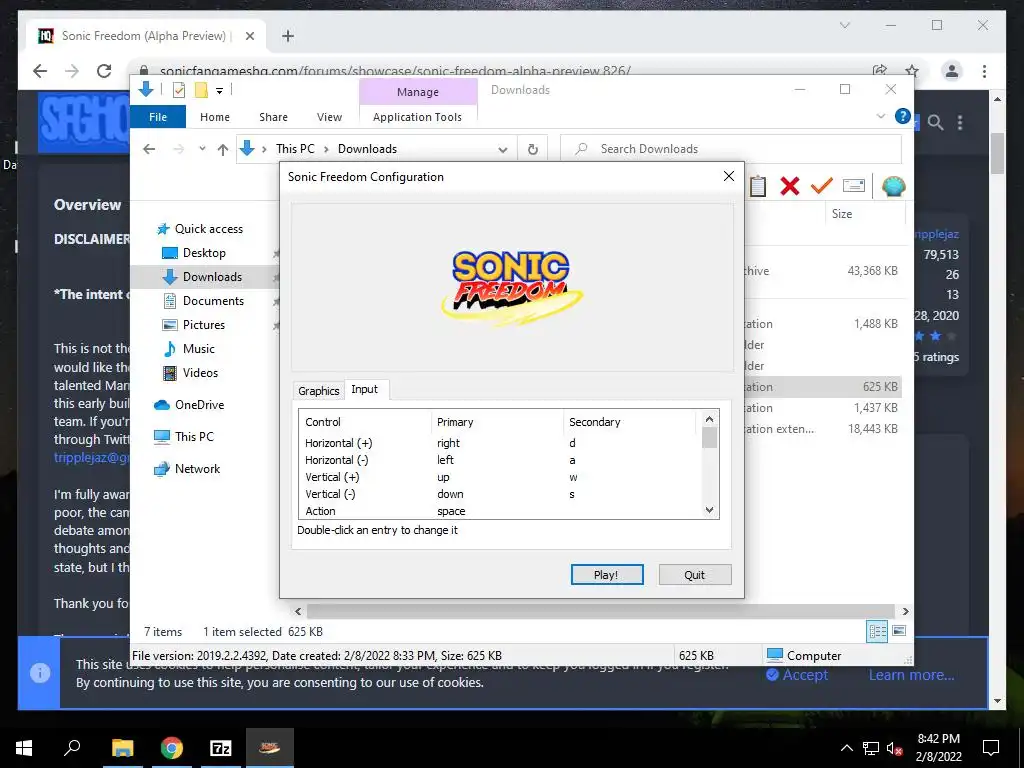
Task: Click the clipboard paste icon
Action: point(758,186)
